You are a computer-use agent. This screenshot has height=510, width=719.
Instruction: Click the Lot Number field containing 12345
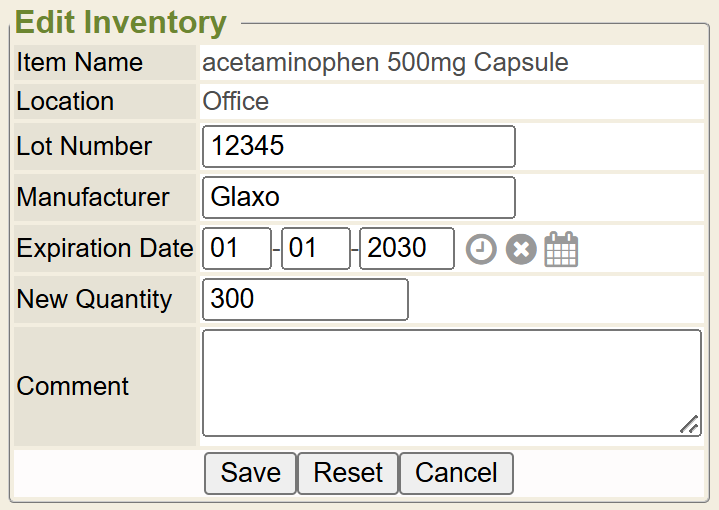pyautogui.click(x=358, y=147)
